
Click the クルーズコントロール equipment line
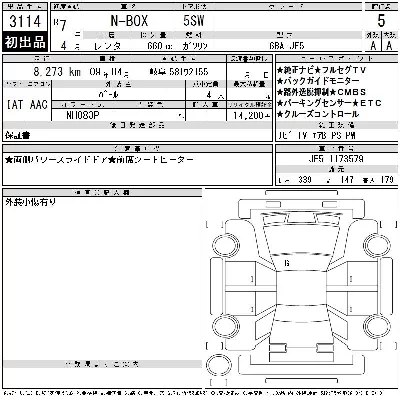(x=318, y=114)
